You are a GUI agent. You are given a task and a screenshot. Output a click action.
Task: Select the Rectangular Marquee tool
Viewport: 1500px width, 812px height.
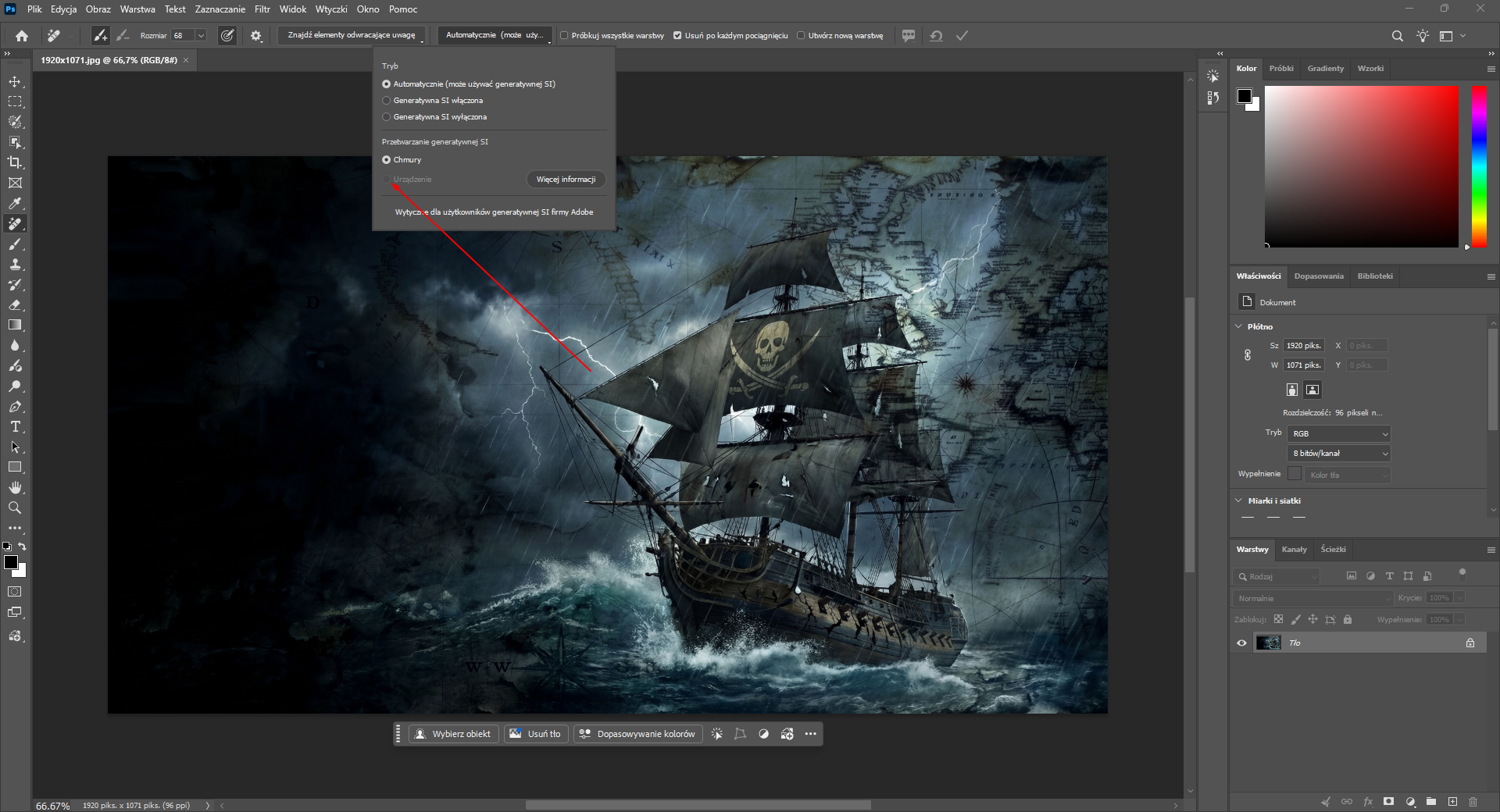pos(15,101)
